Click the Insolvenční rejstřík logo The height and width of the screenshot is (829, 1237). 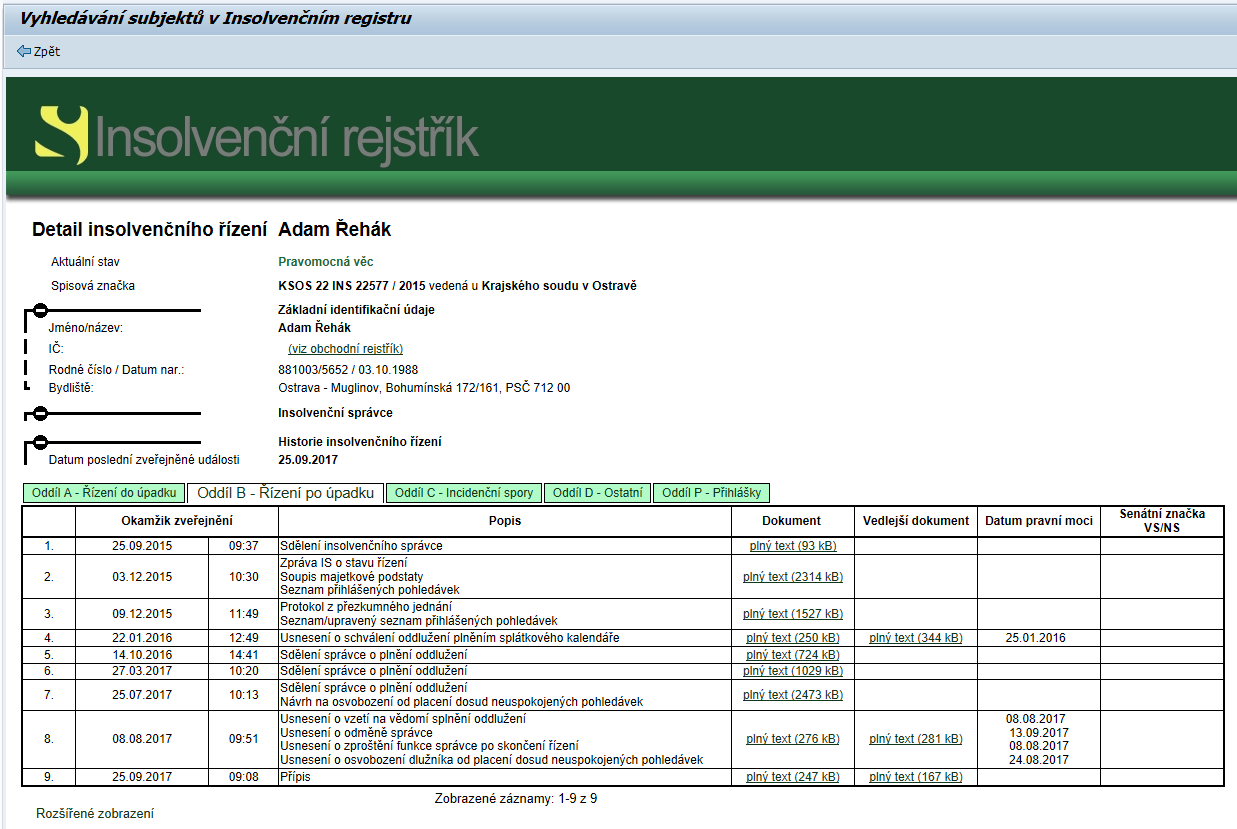pos(257,136)
